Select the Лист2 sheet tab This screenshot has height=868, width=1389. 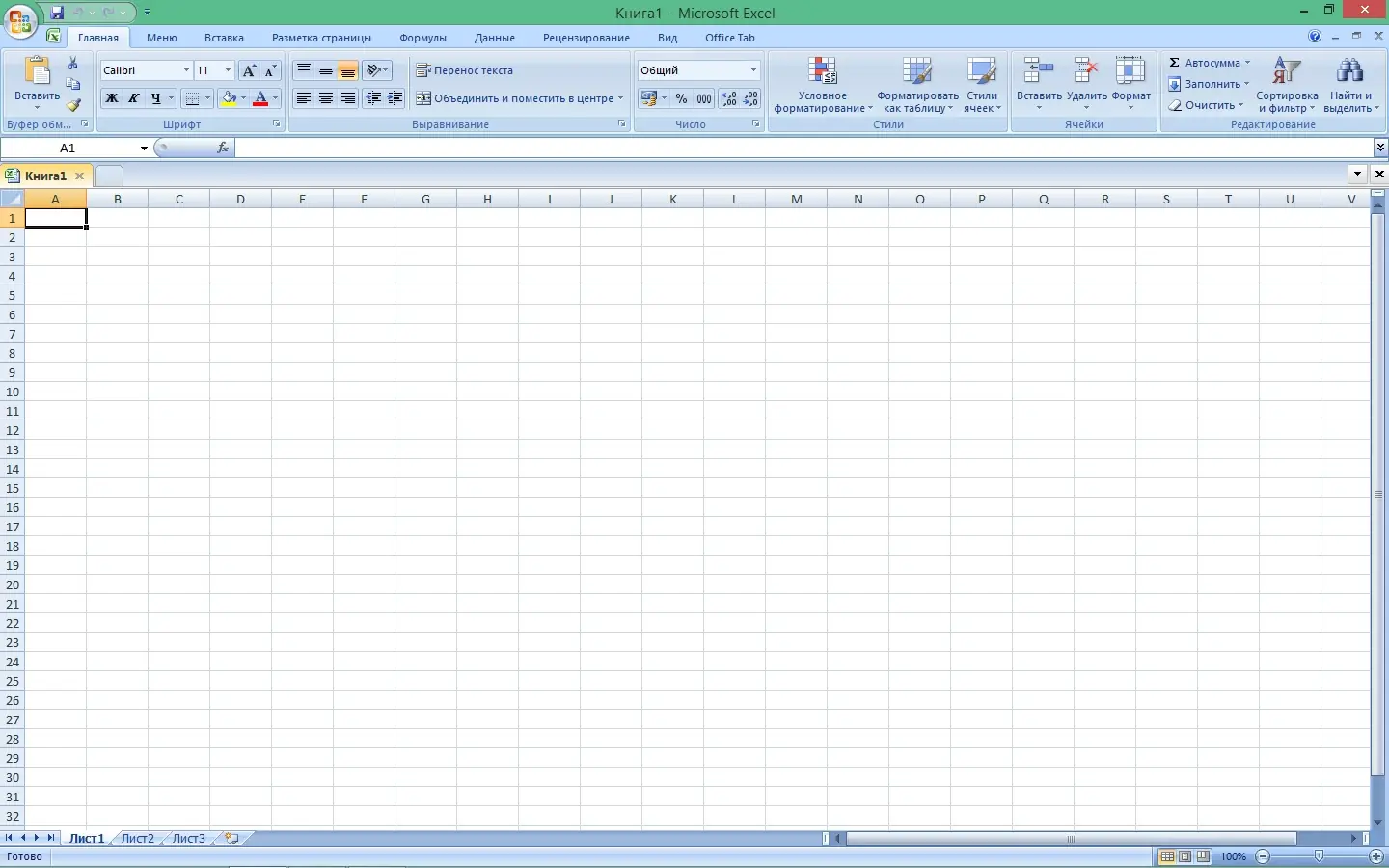coord(138,838)
